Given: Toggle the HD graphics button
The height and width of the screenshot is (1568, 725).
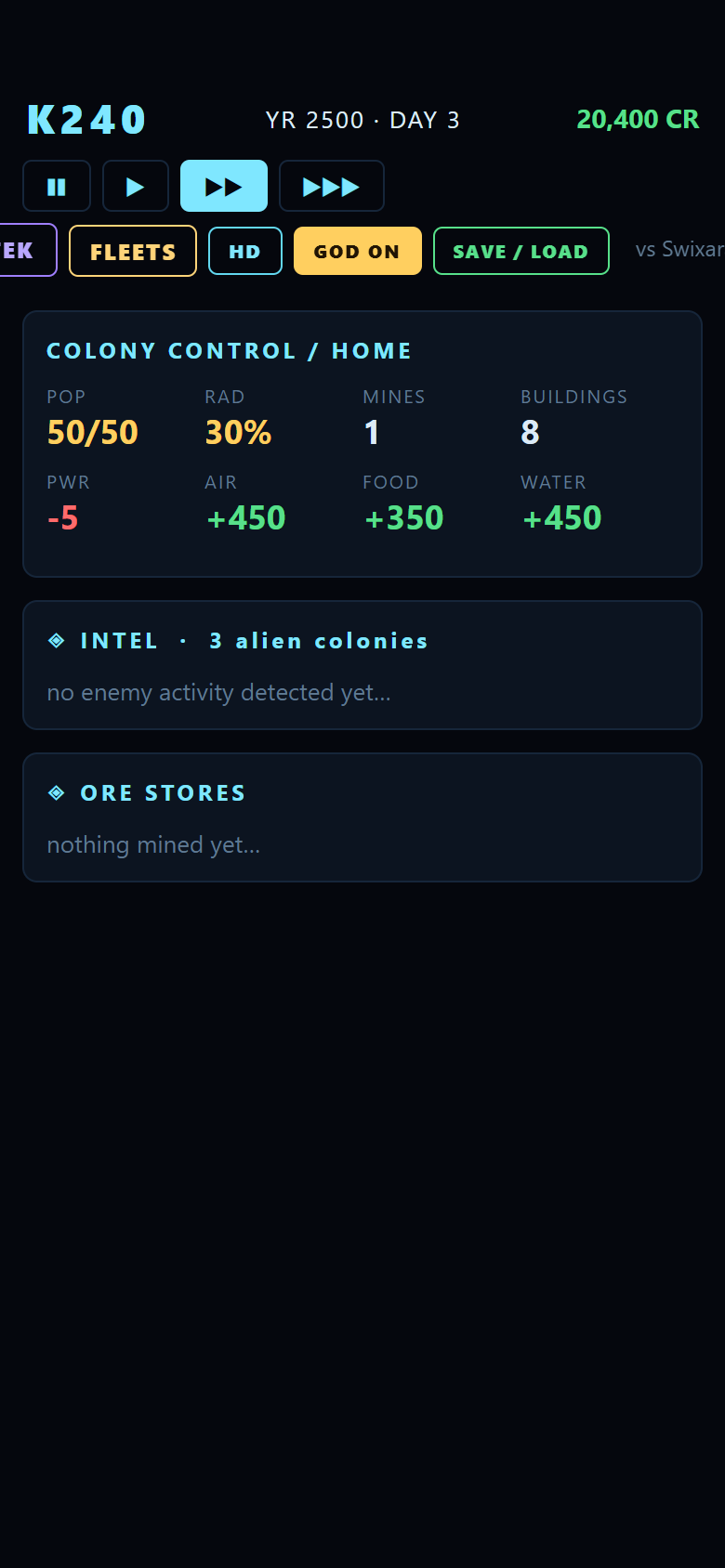Looking at the screenshot, I should tap(245, 251).
